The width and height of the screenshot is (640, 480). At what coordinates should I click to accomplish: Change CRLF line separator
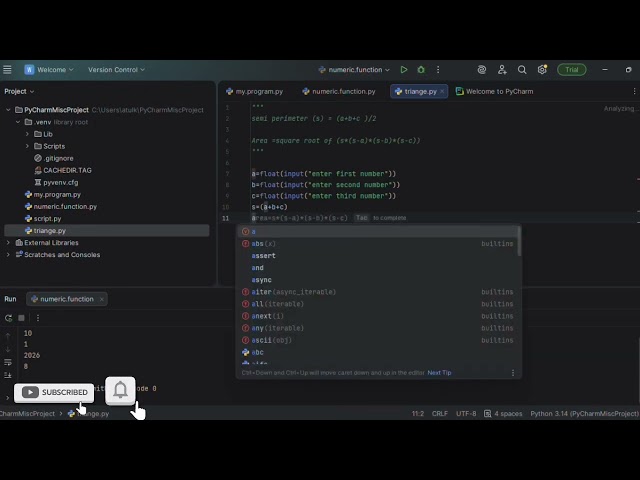(x=440, y=413)
